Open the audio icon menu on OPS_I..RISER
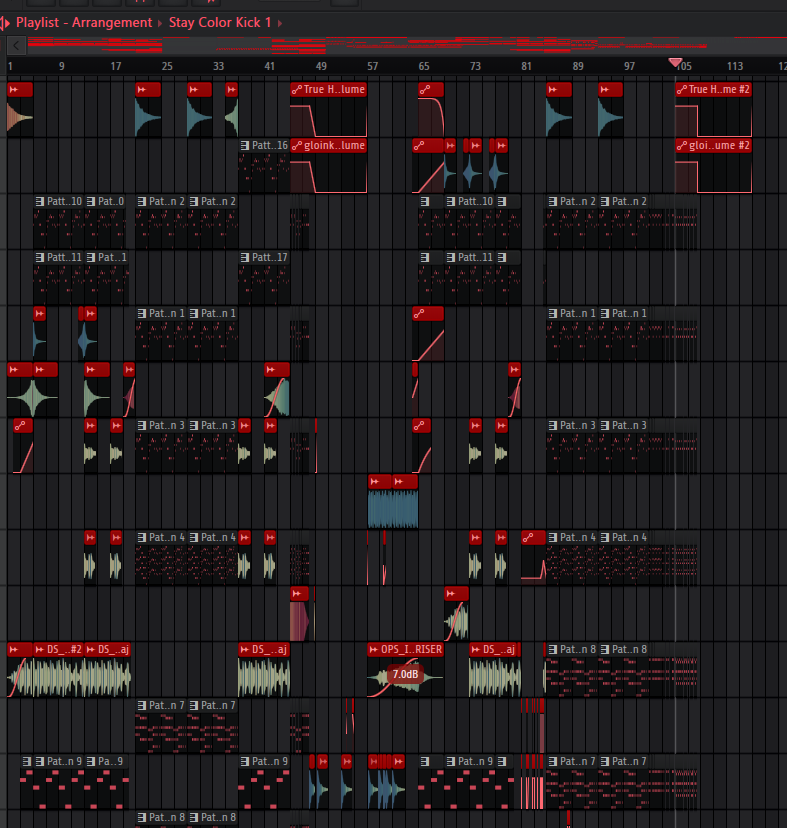 (374, 650)
